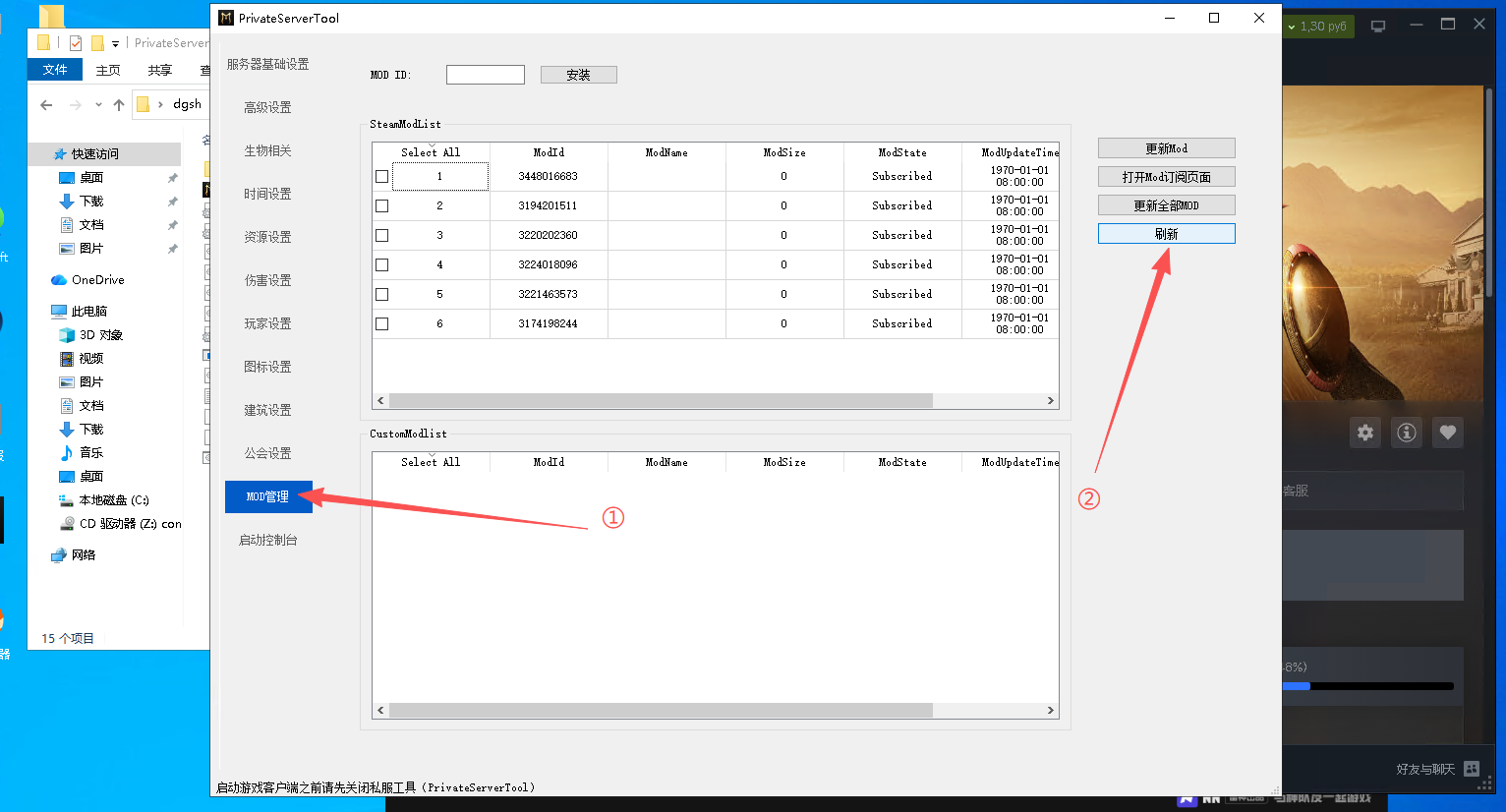Click the info circle icon in Steam
This screenshot has width=1506, height=812.
click(1407, 433)
